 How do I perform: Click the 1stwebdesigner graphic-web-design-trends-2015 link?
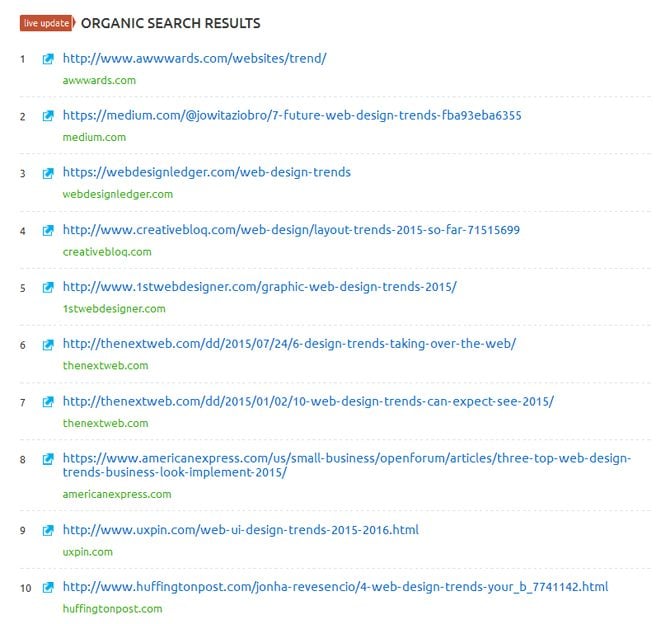pos(259,288)
